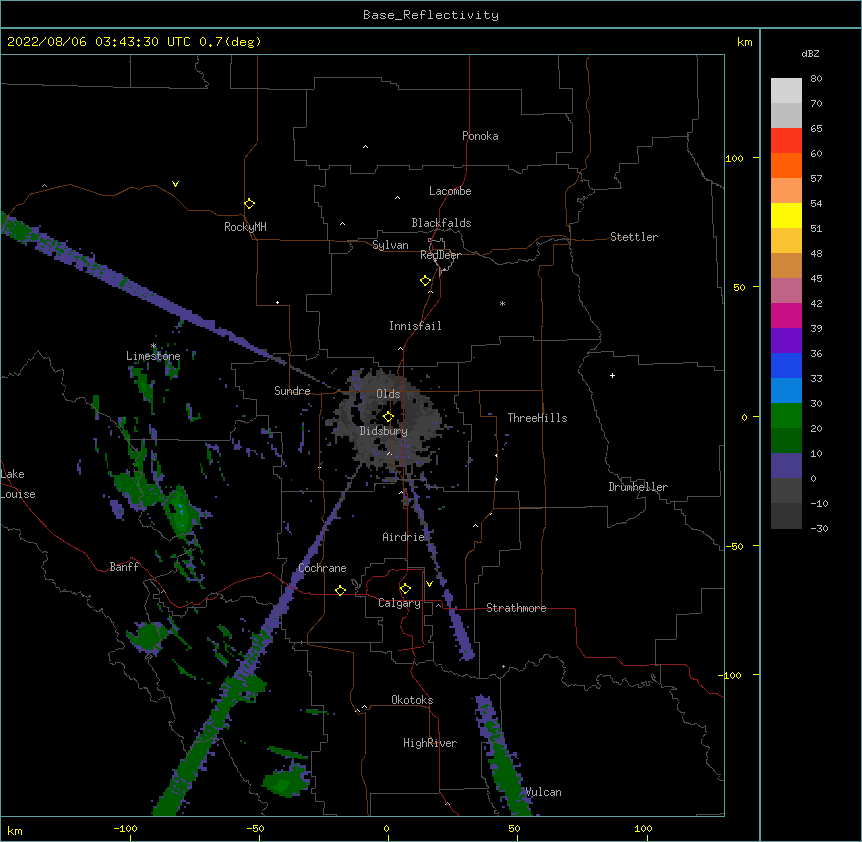Click the Okotoks label
This screenshot has height=842, width=862.
[412, 700]
